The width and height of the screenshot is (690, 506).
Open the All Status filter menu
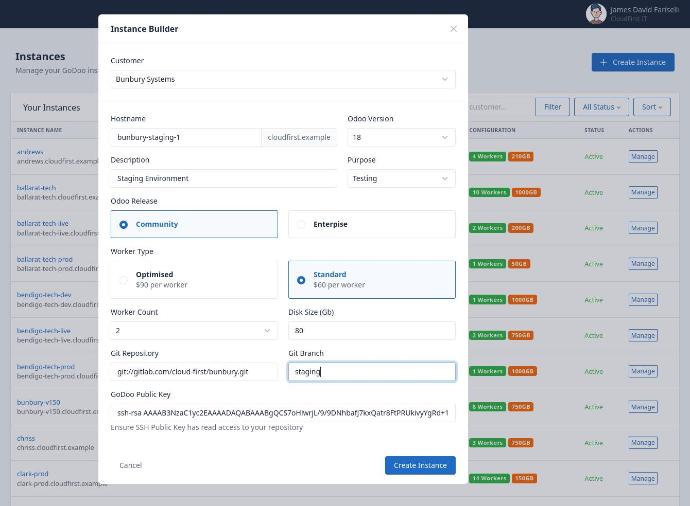coord(601,107)
